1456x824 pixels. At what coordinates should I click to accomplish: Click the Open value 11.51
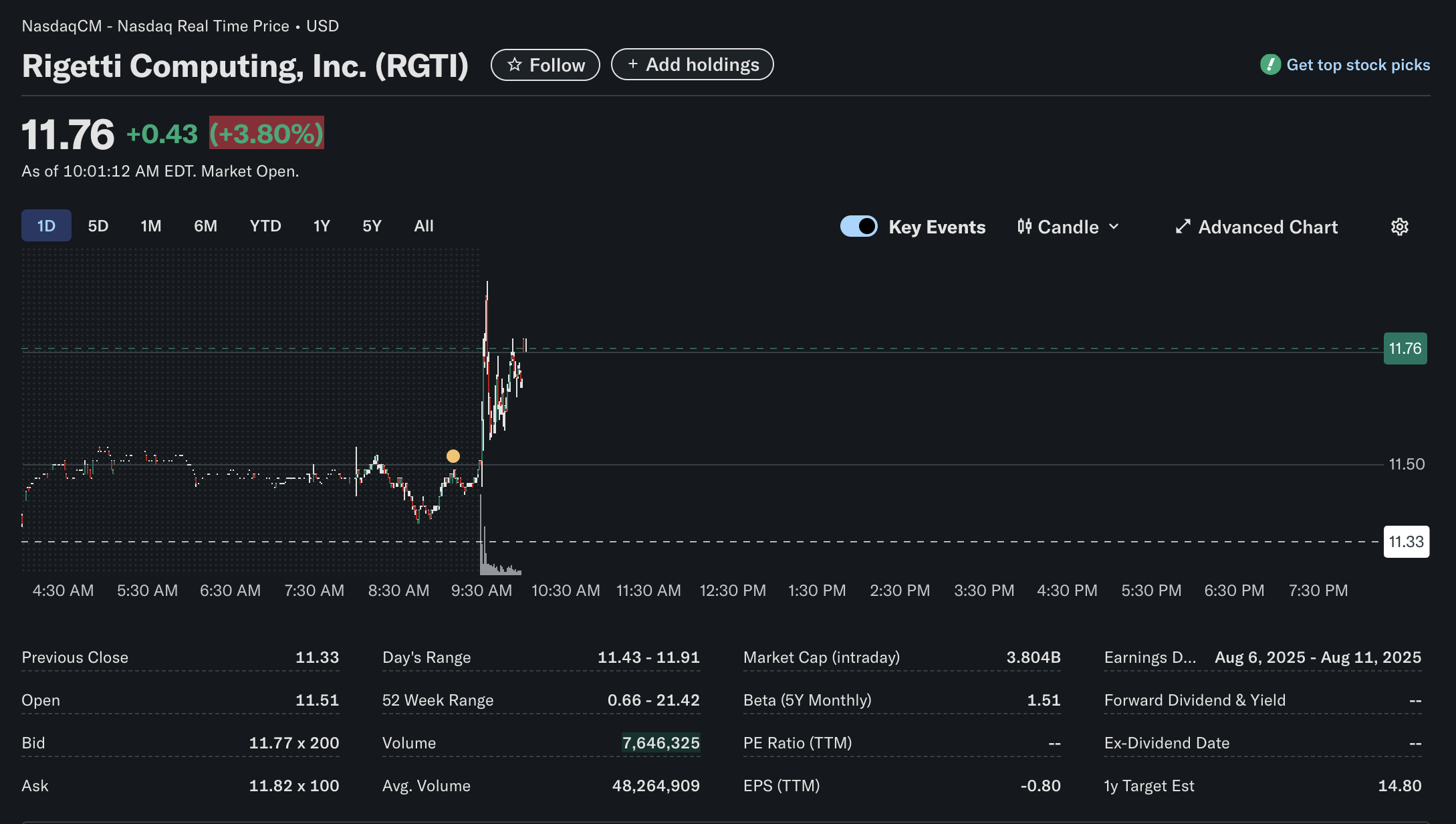[x=318, y=700]
